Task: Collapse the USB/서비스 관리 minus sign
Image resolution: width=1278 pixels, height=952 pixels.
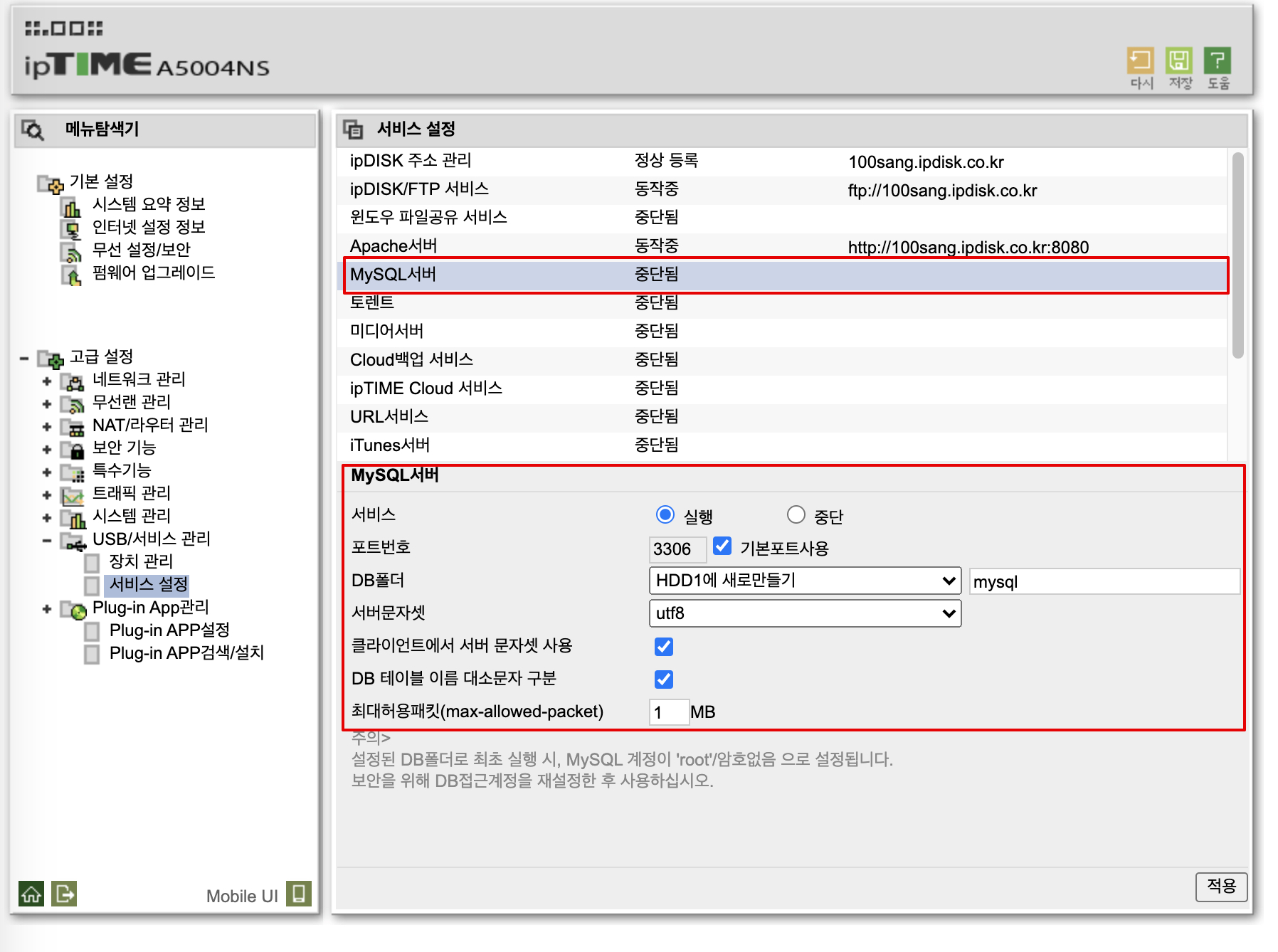Action: click(47, 541)
